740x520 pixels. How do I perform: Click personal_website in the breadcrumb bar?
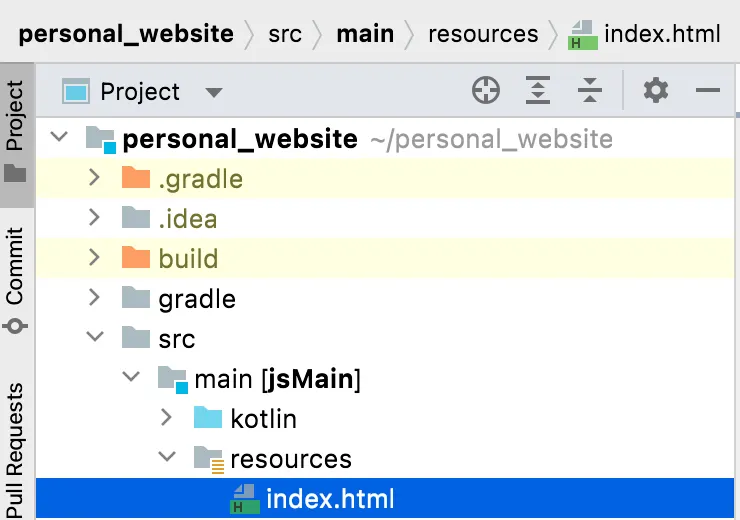pos(126,34)
